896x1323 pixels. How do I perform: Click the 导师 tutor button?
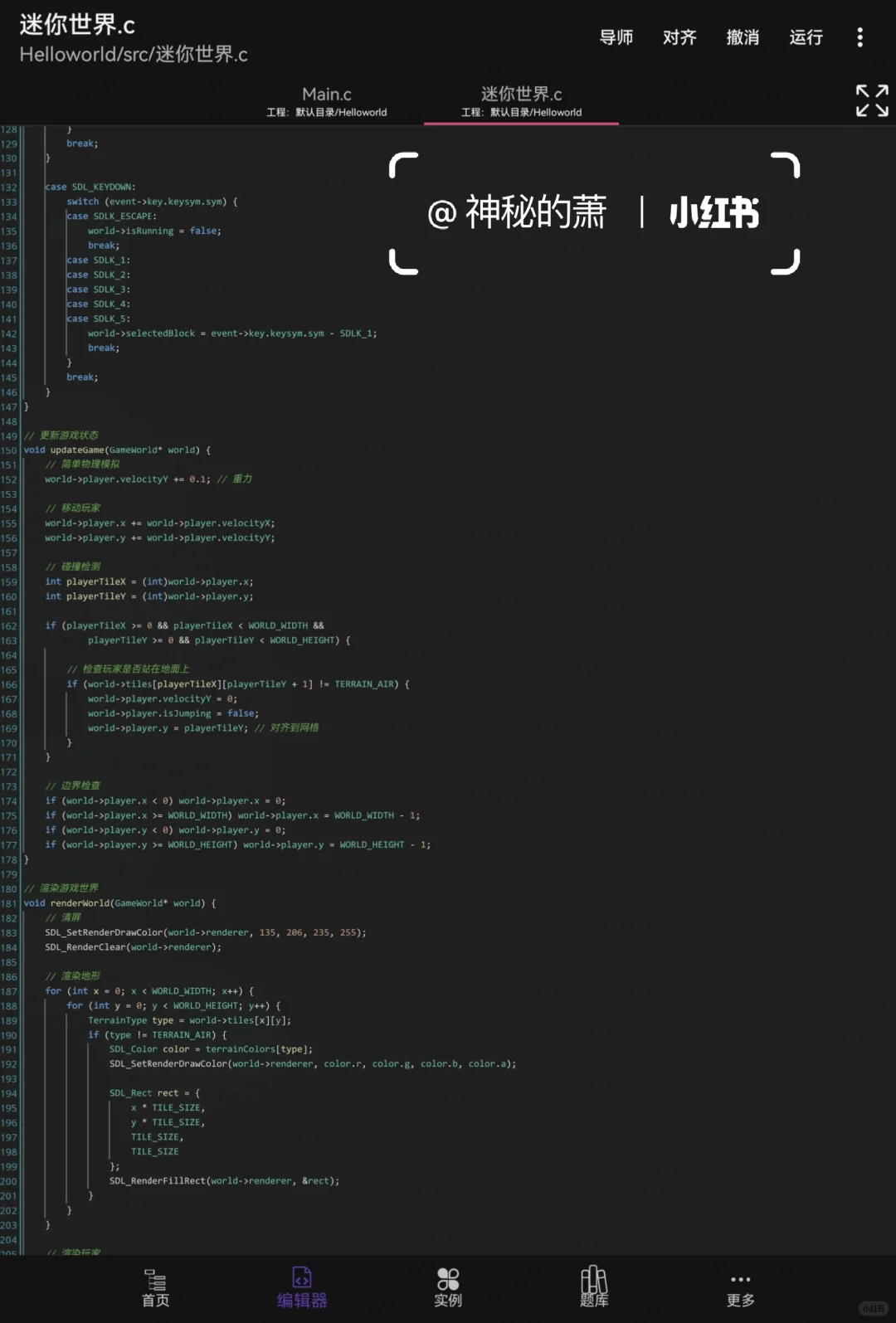(616, 37)
